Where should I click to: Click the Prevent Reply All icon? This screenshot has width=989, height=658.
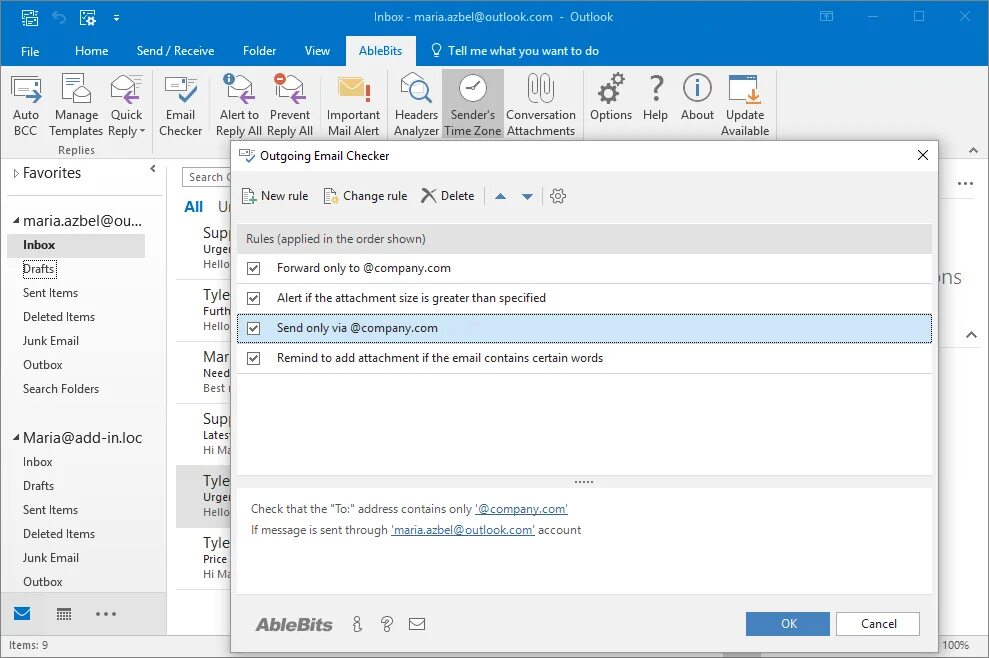click(x=290, y=105)
